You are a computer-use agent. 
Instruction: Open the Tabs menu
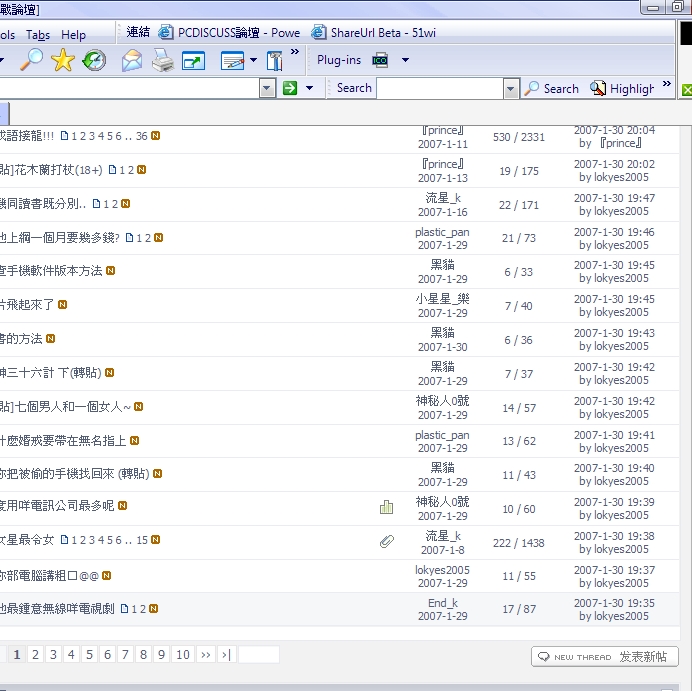click(38, 34)
